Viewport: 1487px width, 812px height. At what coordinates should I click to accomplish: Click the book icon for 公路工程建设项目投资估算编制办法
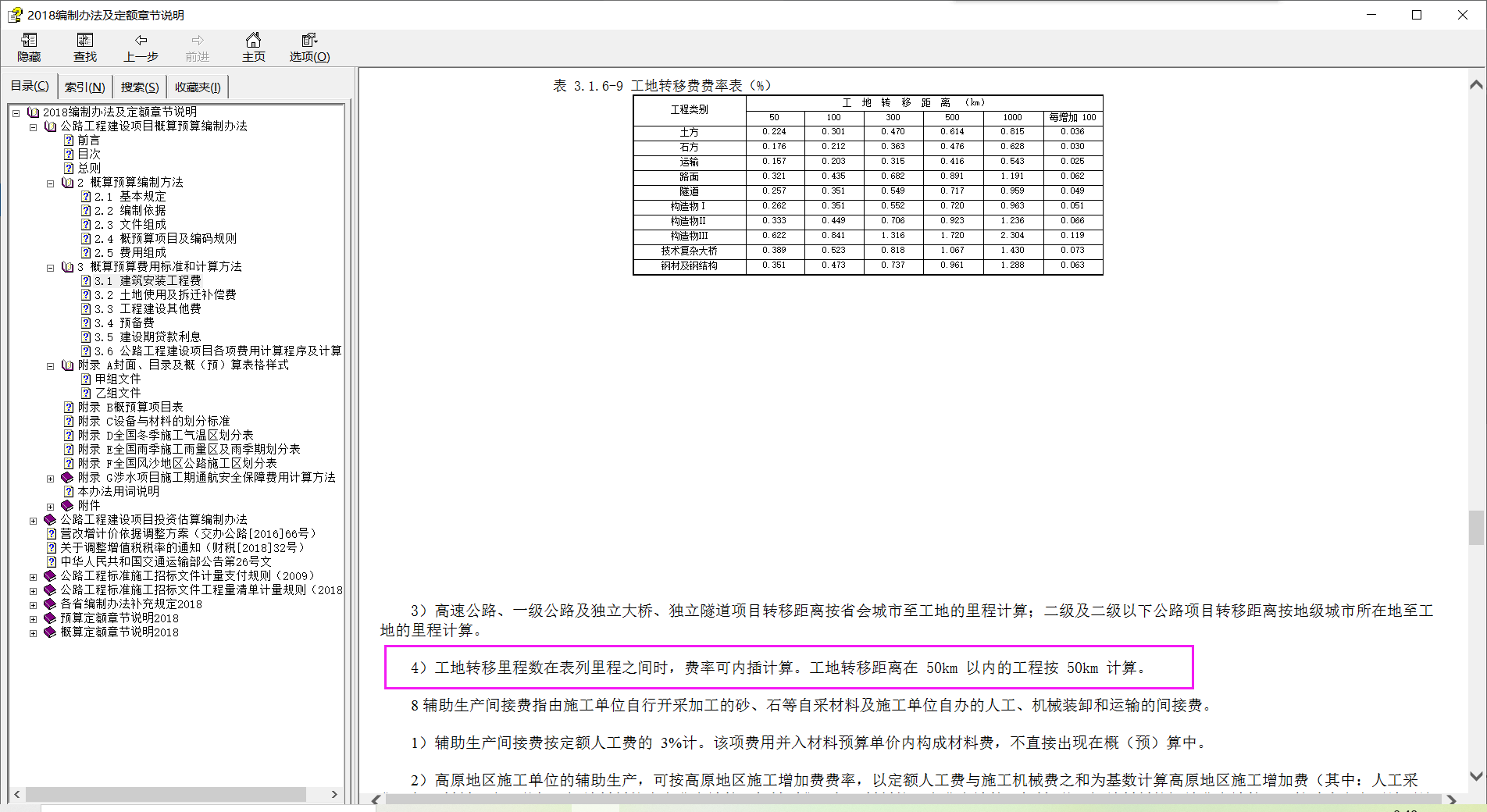click(50, 520)
